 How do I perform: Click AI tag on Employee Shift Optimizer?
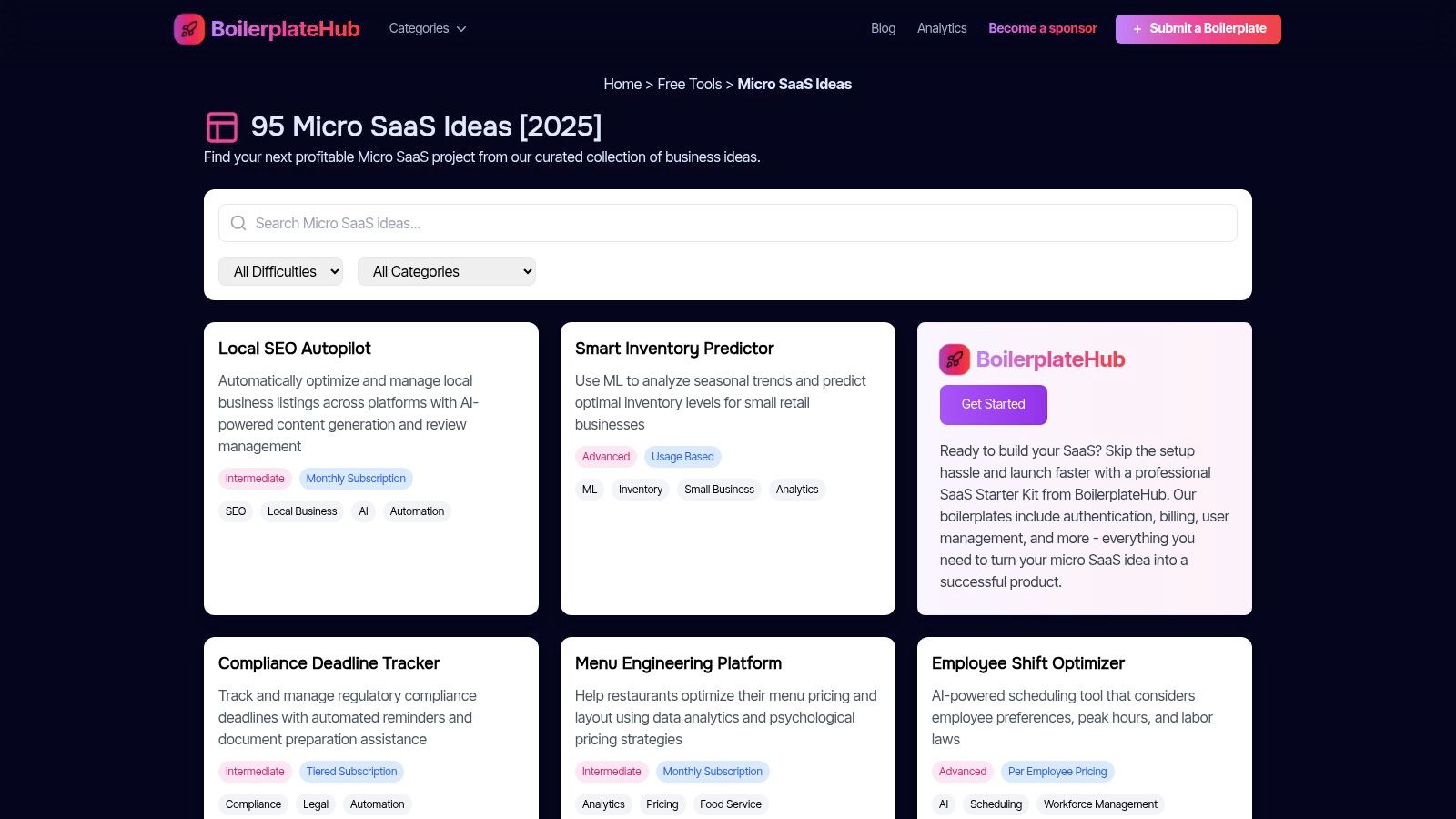(x=944, y=804)
